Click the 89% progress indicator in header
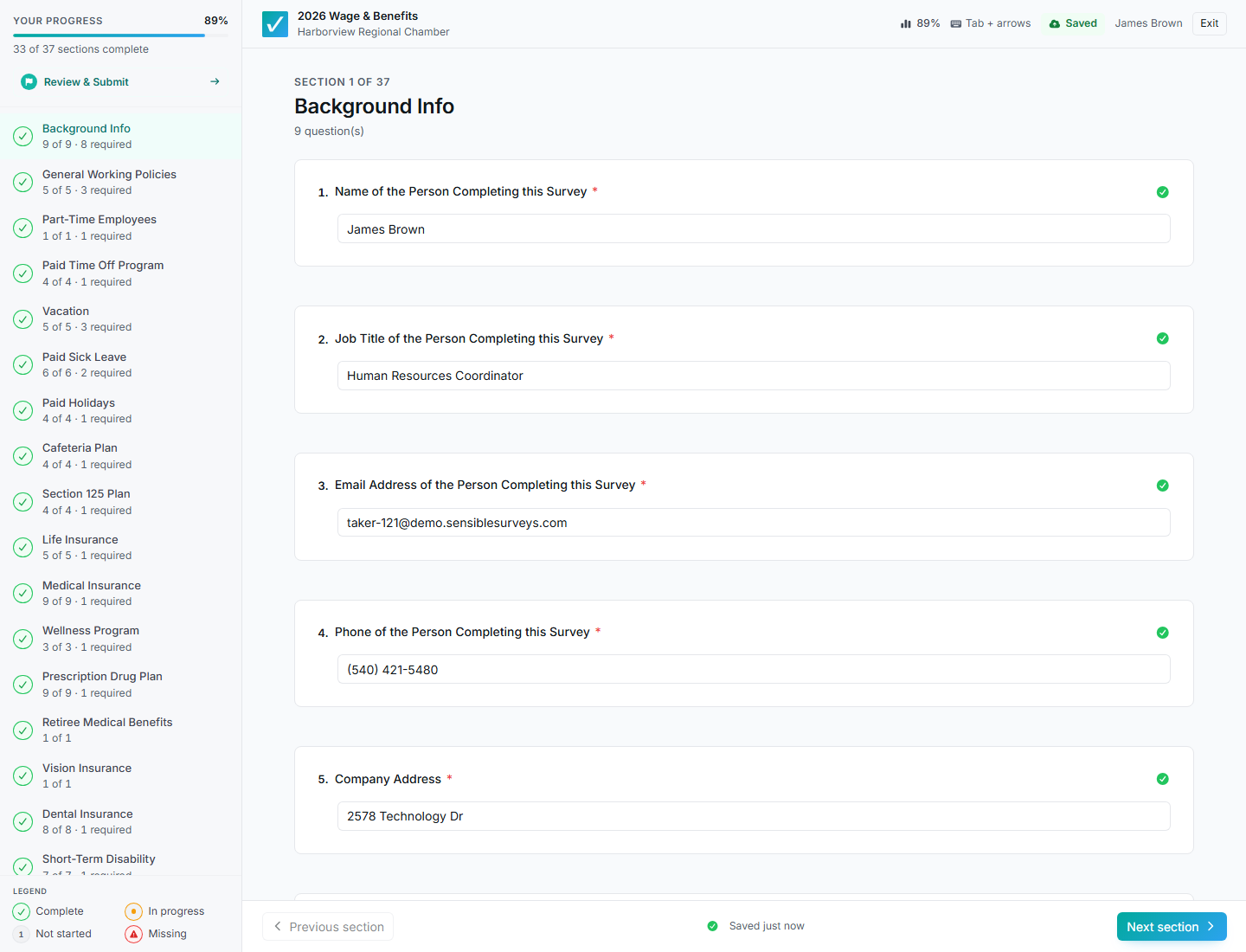 tap(920, 23)
